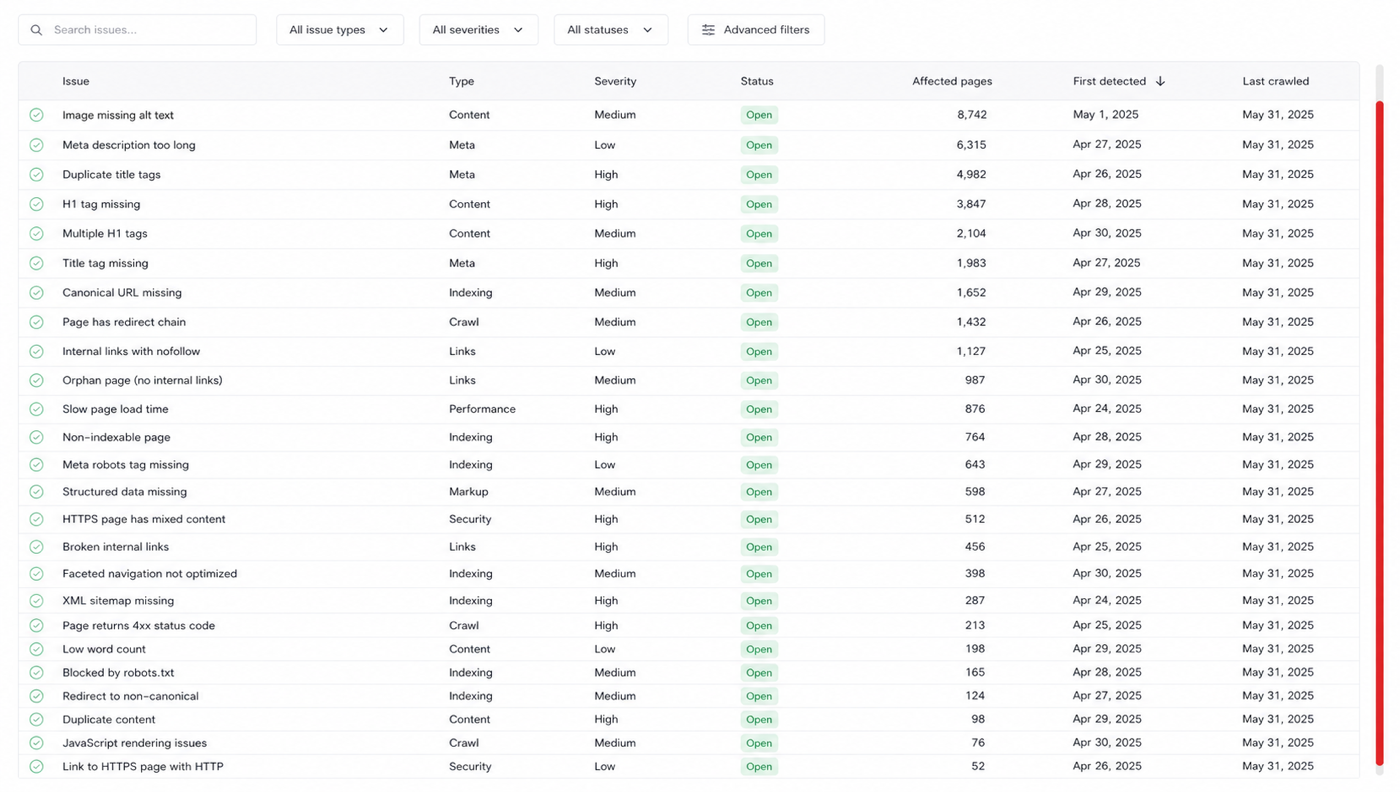Open the Advanced filters button
Image resolution: width=1400 pixels, height=792 pixels.
pyautogui.click(x=756, y=30)
